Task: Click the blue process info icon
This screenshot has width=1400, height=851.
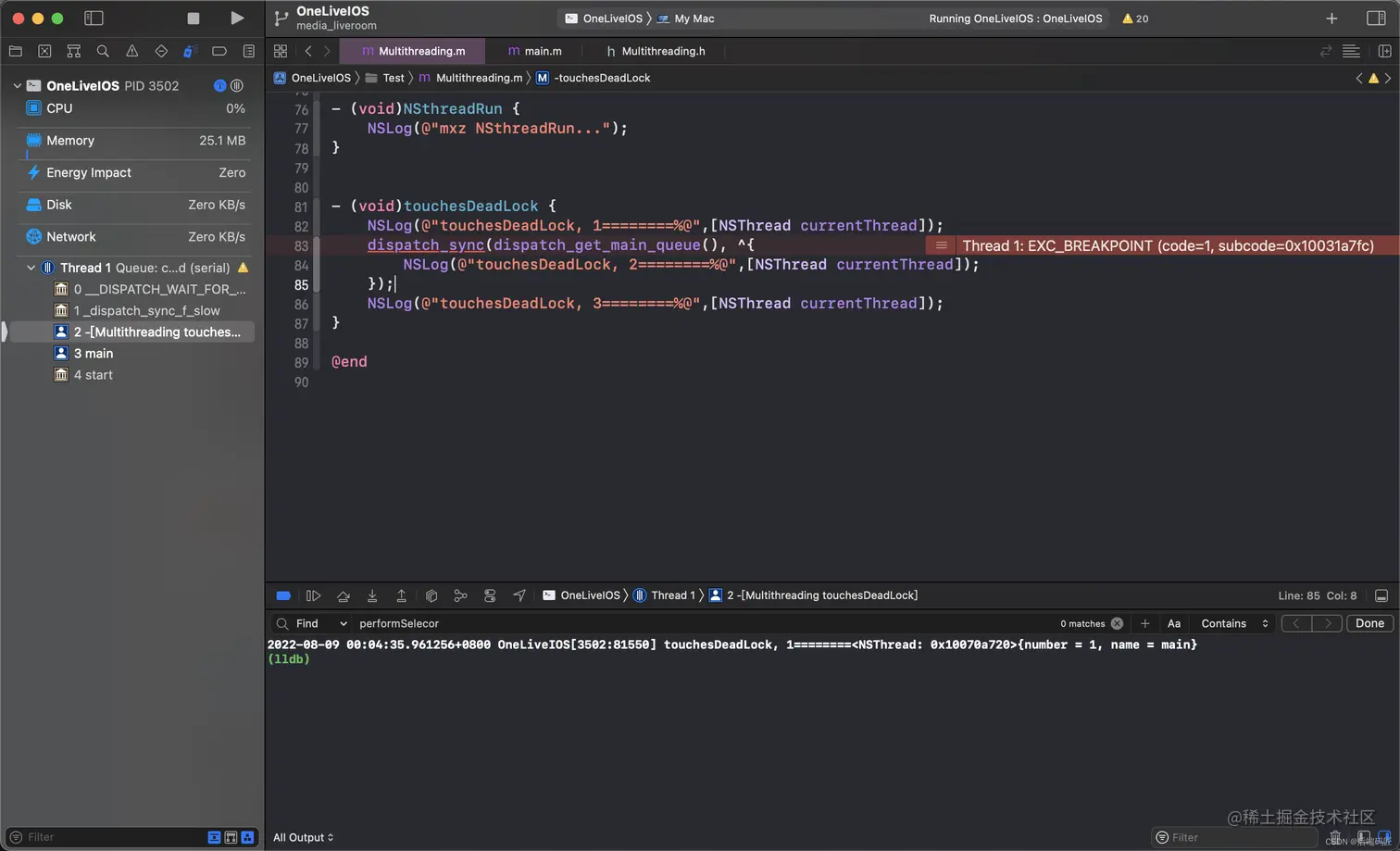Action: [x=219, y=85]
